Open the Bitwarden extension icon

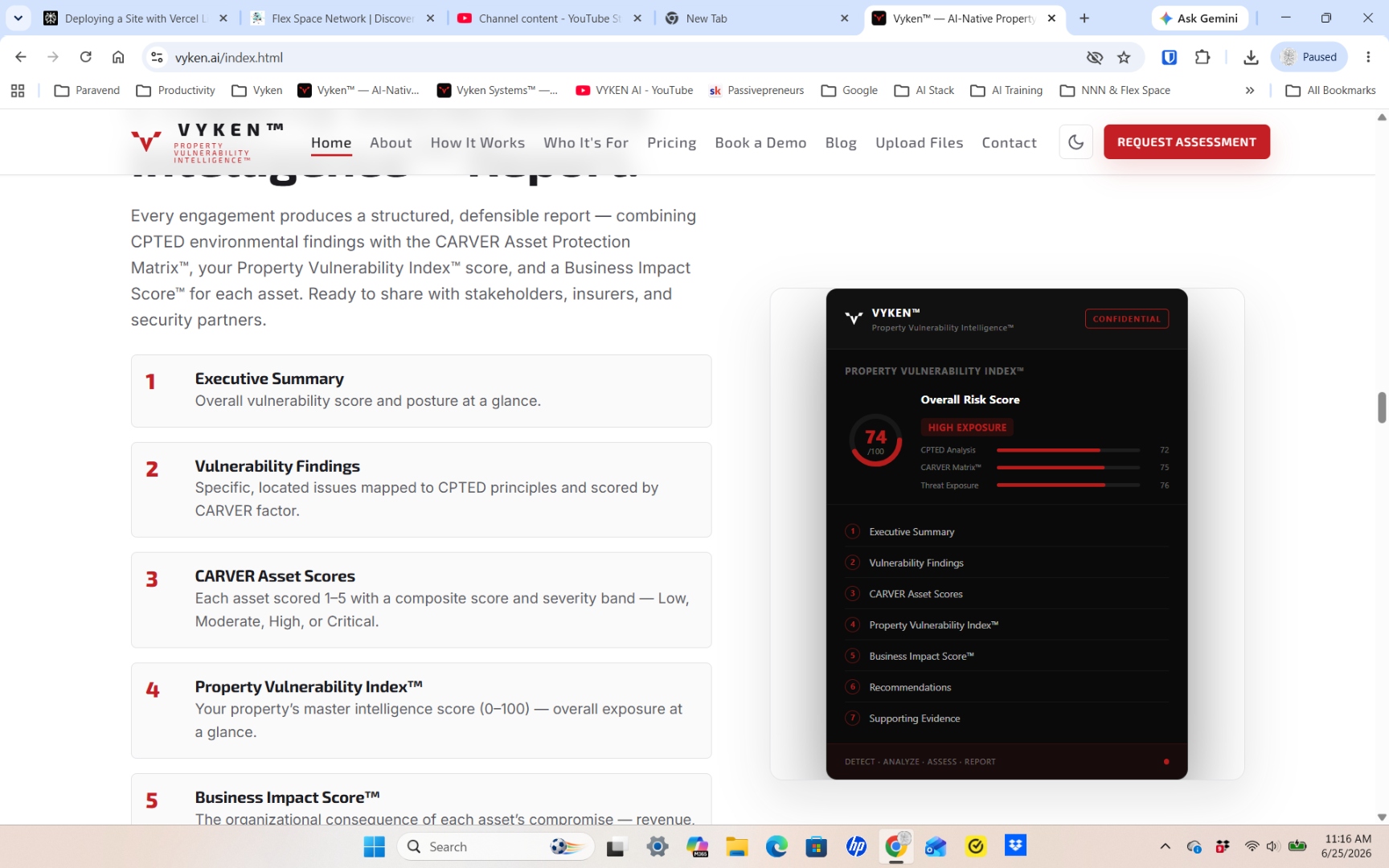click(x=1170, y=57)
